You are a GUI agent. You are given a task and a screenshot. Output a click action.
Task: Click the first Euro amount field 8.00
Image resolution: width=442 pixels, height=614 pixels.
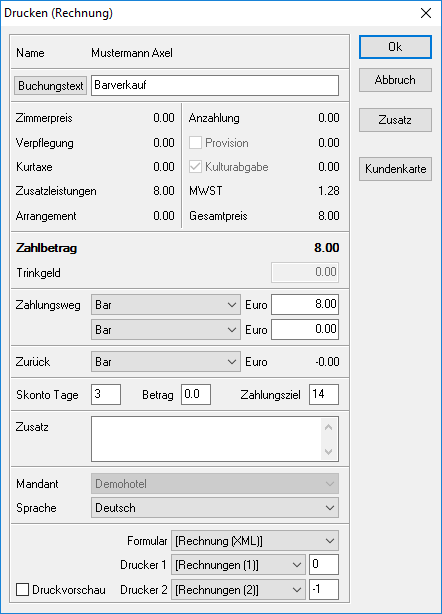pos(305,304)
